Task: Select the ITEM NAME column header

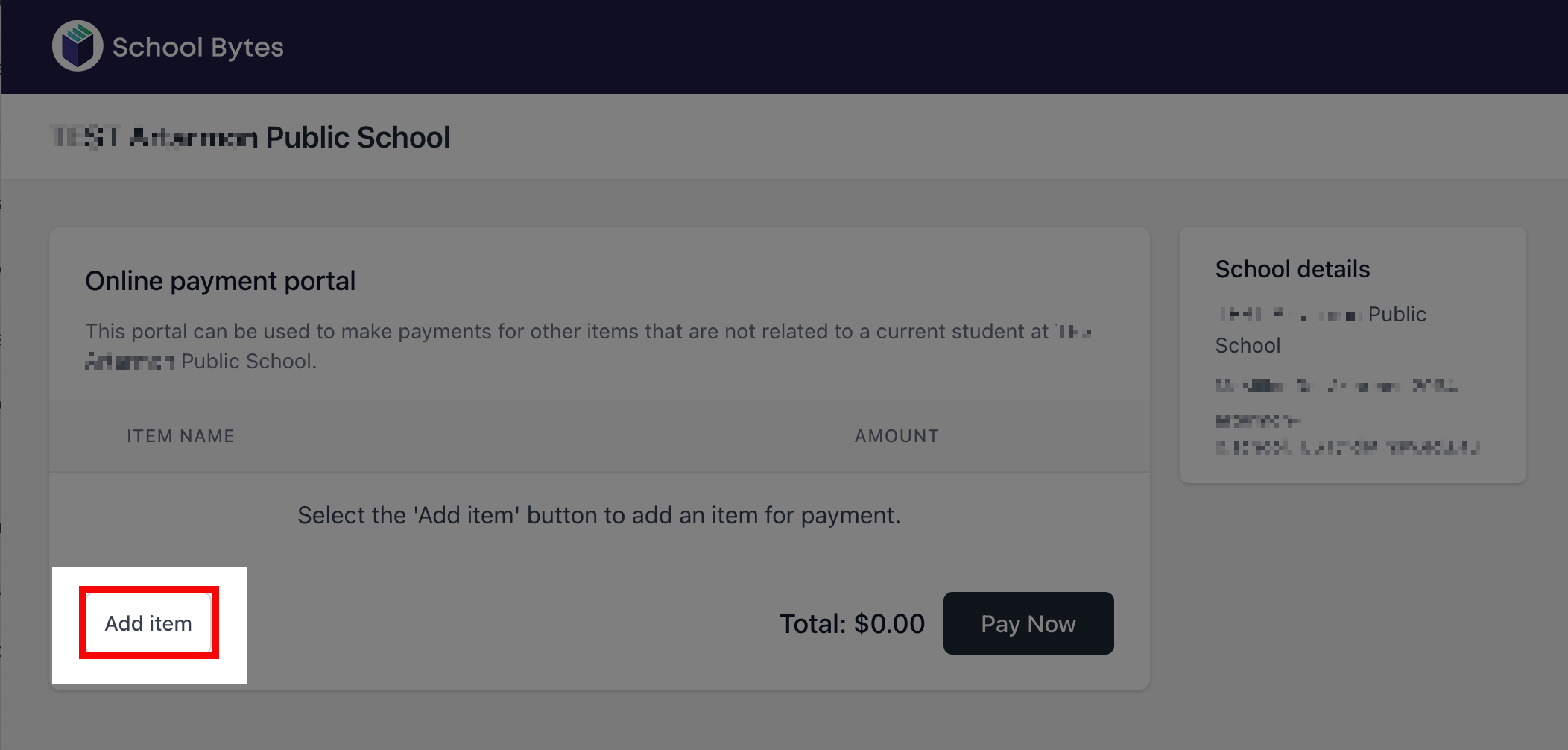Action: pos(180,436)
